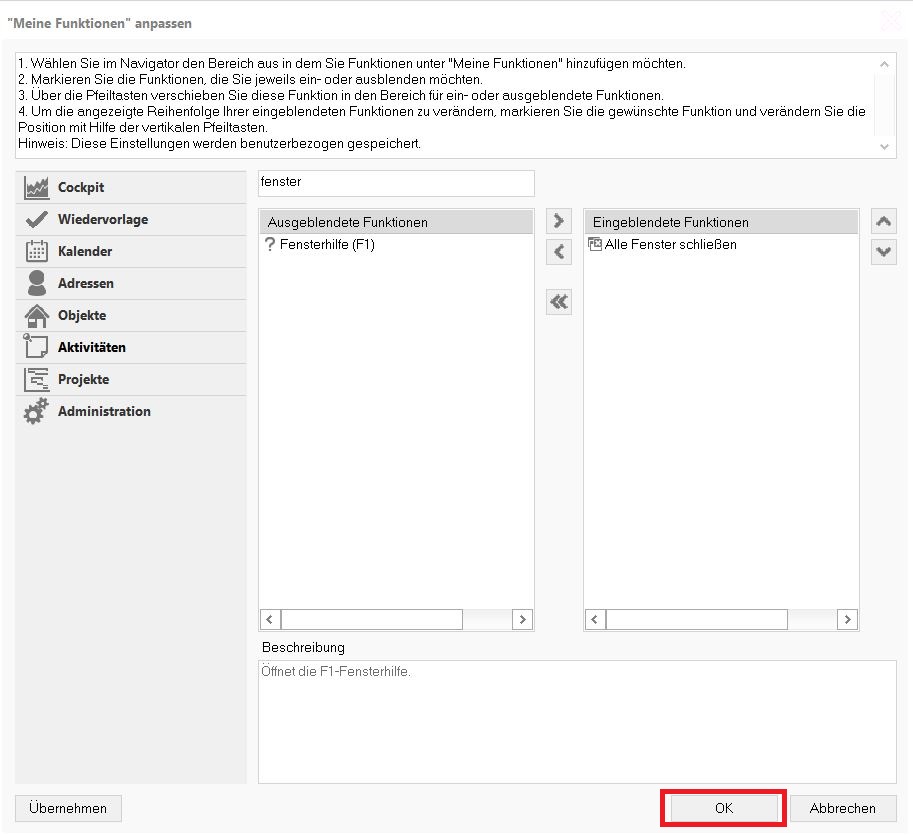Select Alle Fenster schließen entry
This screenshot has width=913, height=835.
tap(670, 244)
